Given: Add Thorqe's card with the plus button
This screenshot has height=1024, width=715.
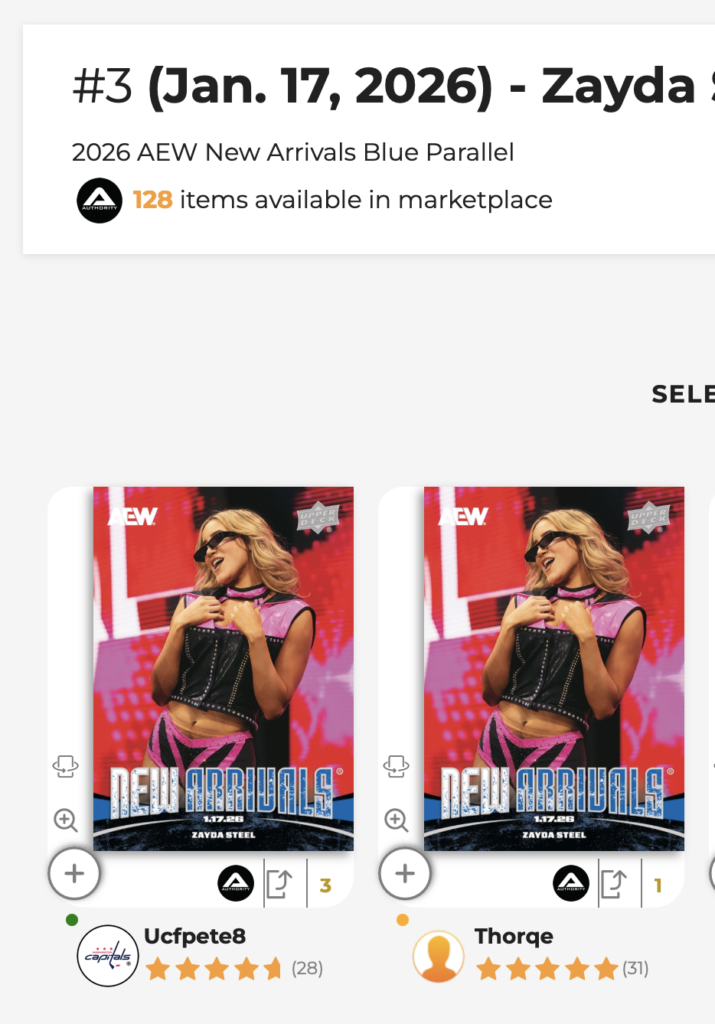Looking at the screenshot, I should 405,873.
